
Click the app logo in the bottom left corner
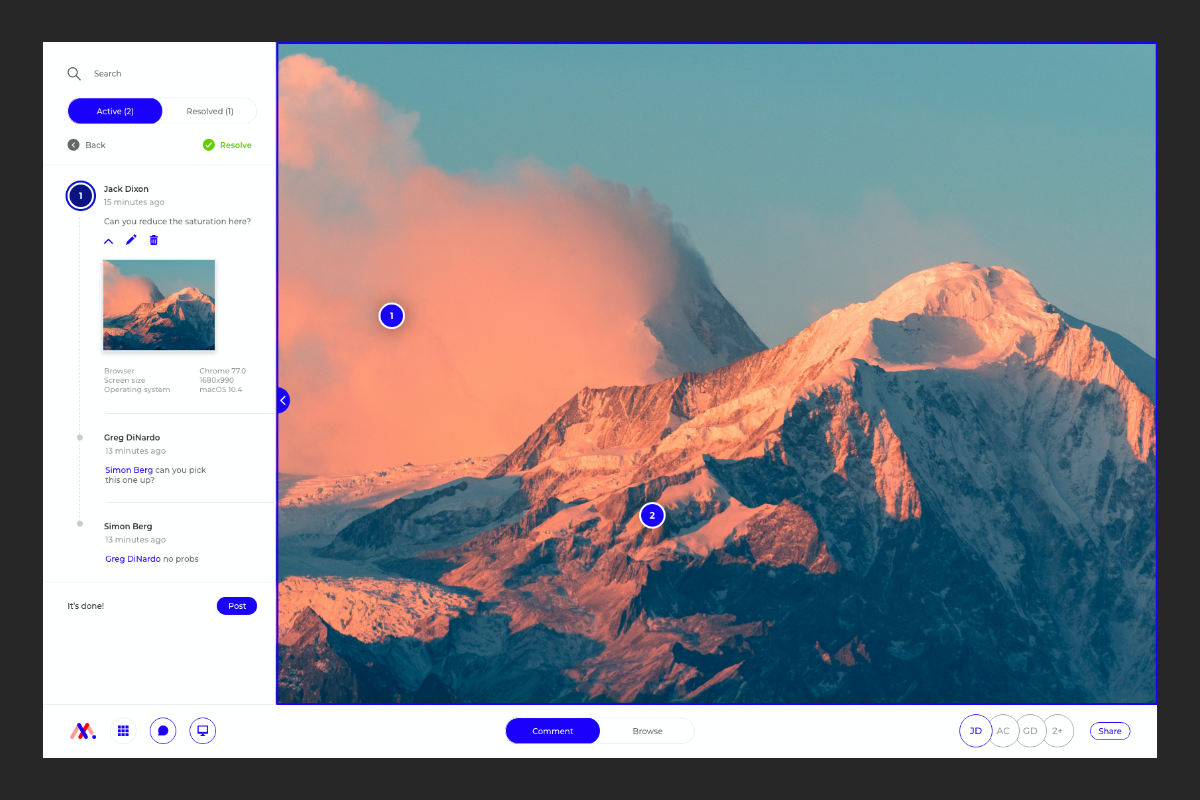coord(82,731)
